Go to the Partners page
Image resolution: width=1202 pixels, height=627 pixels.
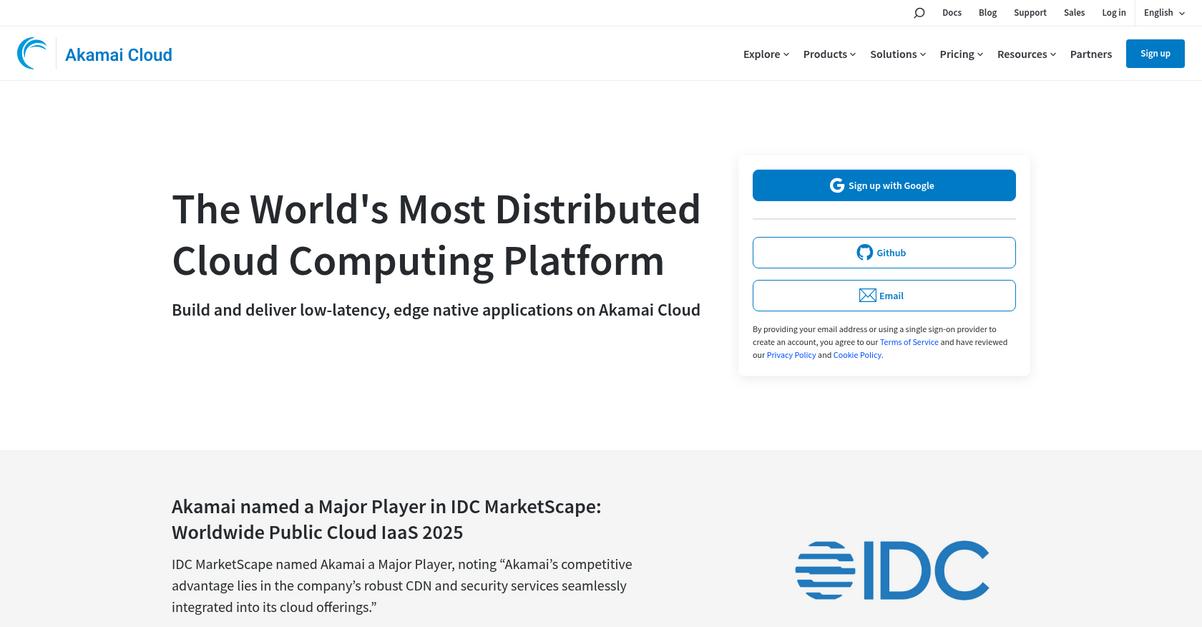(1091, 54)
